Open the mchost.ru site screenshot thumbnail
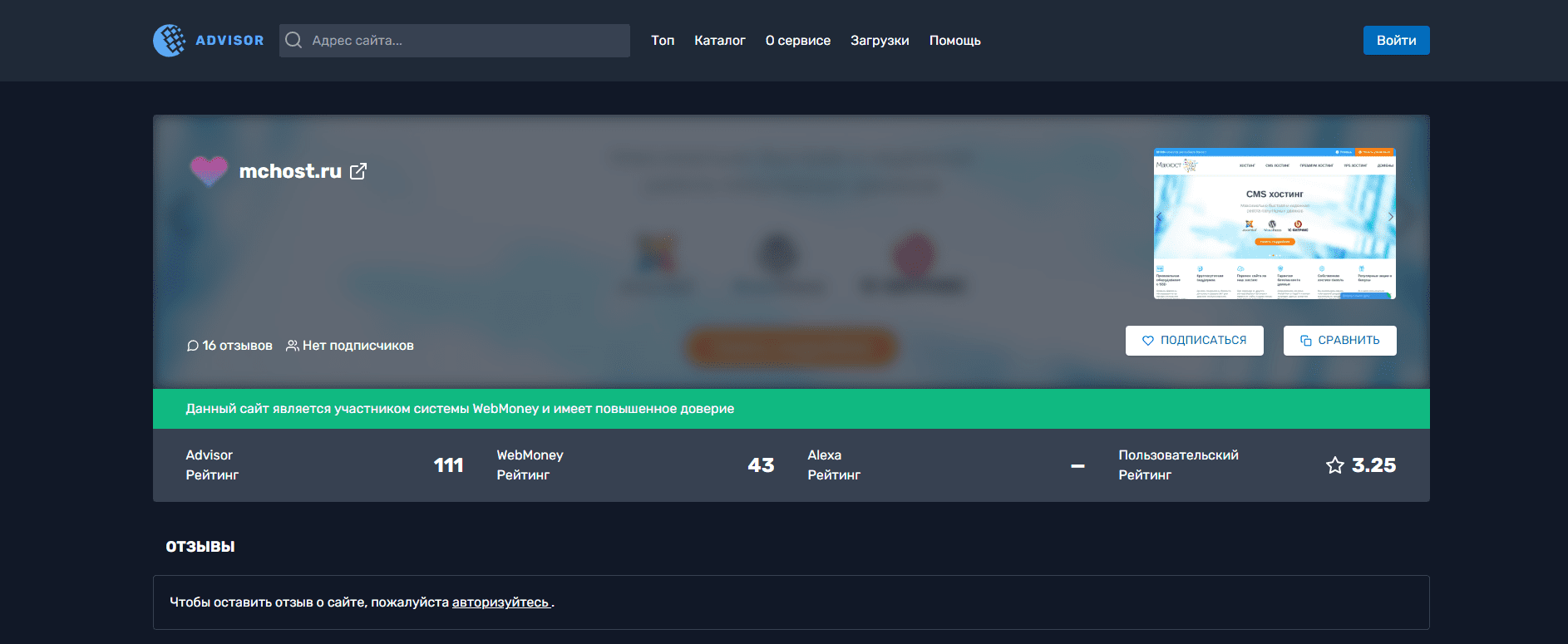This screenshot has width=1568, height=644. click(1275, 224)
